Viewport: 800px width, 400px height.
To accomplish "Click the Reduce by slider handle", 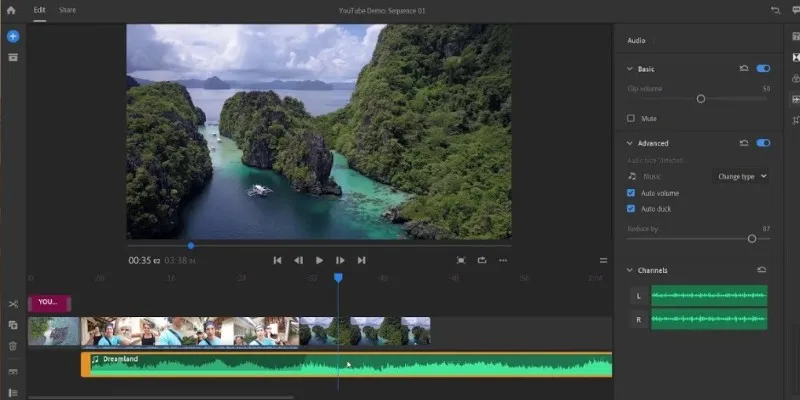I will 752,239.
